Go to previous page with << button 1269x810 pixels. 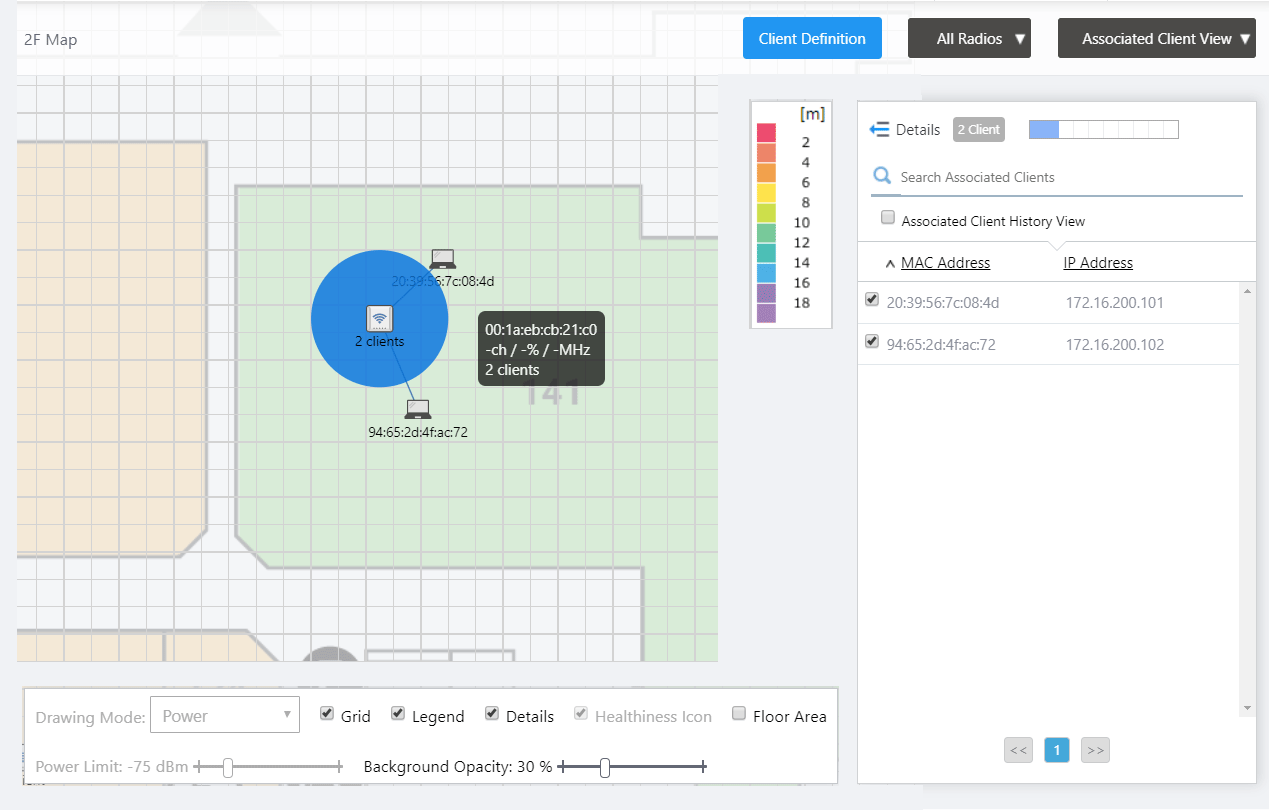[x=1019, y=750]
